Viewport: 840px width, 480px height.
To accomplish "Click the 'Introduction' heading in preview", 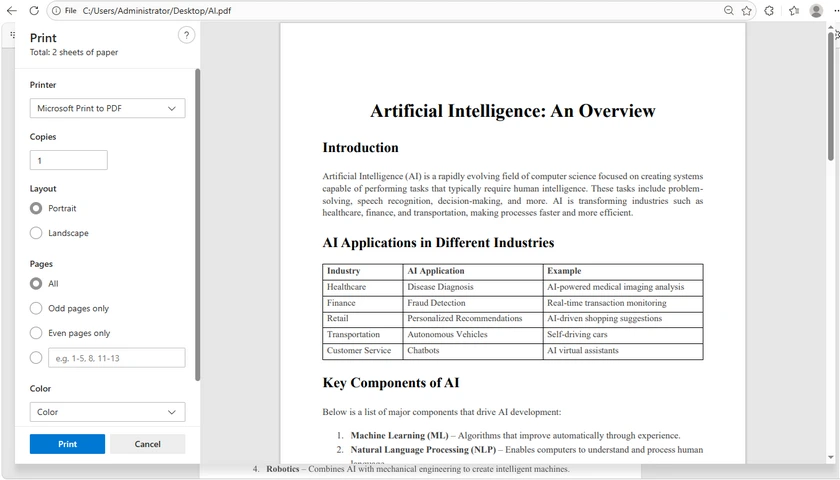I will click(361, 148).
